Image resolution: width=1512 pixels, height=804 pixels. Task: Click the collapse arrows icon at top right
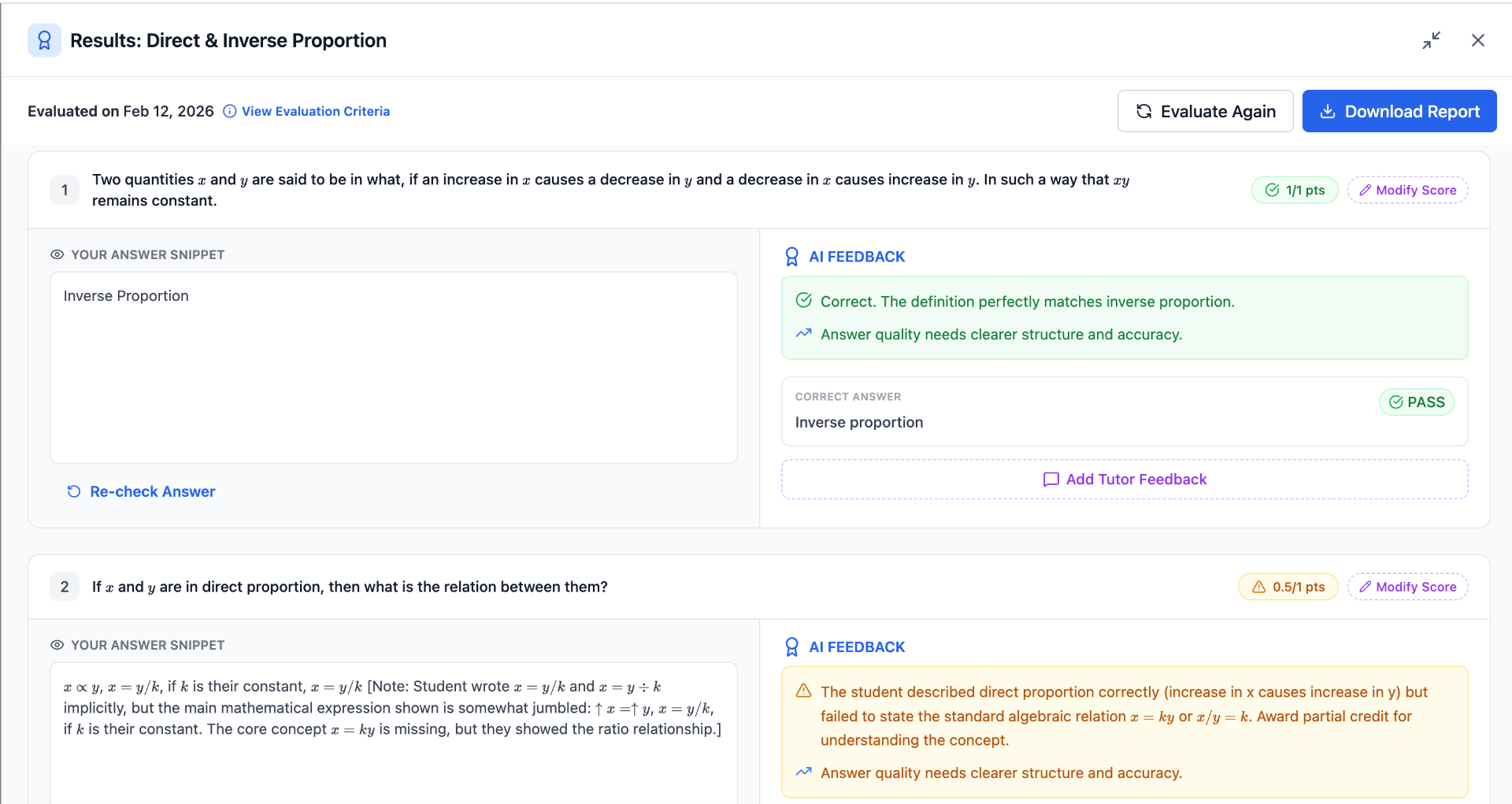pyautogui.click(x=1432, y=40)
